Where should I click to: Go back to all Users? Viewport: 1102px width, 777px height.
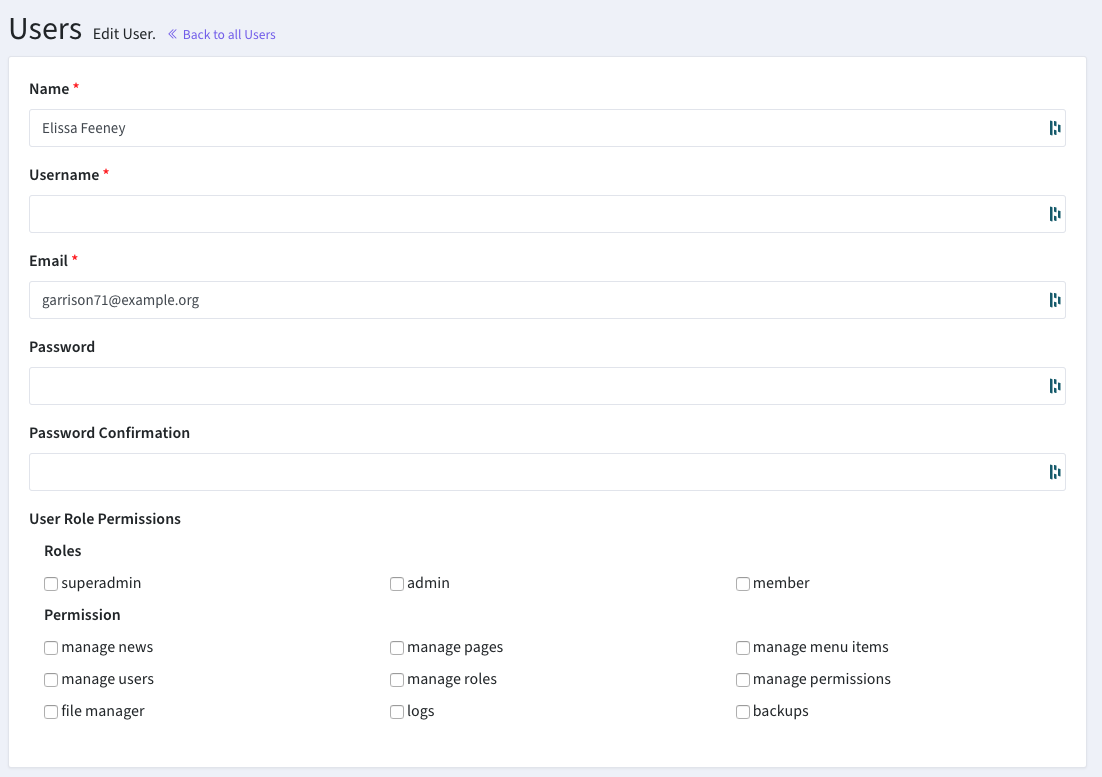pyautogui.click(x=228, y=34)
